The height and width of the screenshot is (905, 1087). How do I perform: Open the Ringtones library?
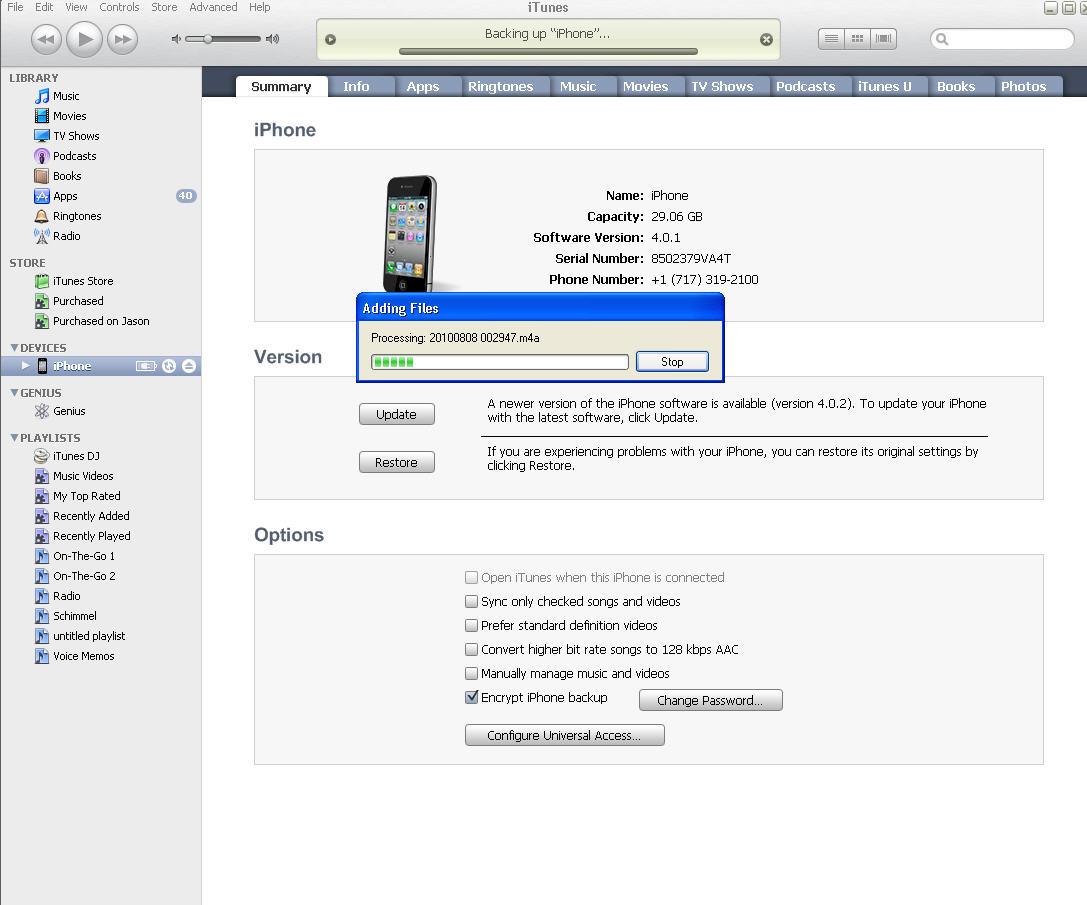(x=77, y=216)
